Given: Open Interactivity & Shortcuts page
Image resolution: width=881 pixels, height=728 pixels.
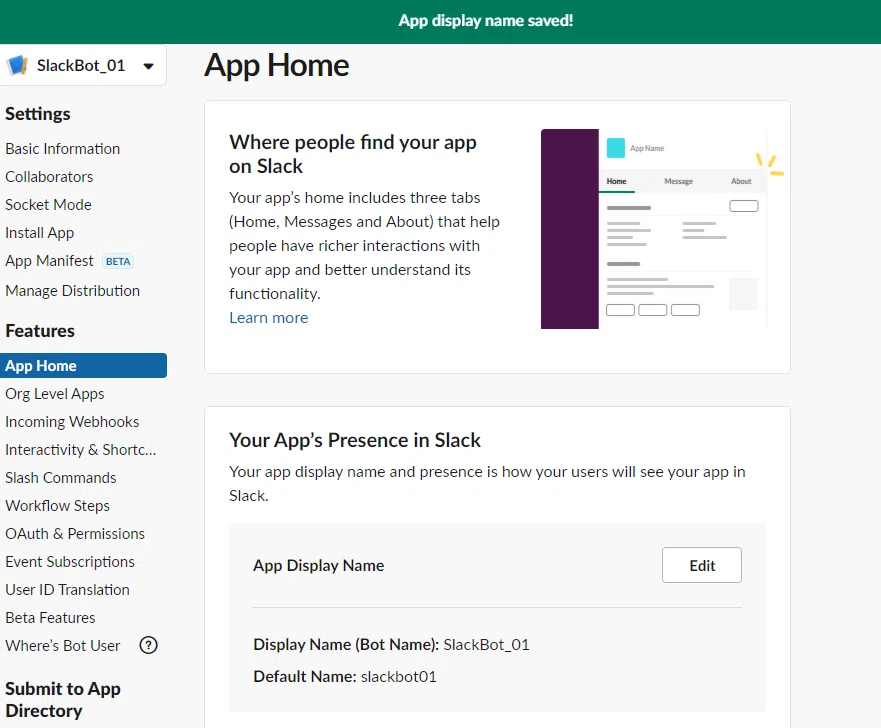Looking at the screenshot, I should [x=80, y=450].
